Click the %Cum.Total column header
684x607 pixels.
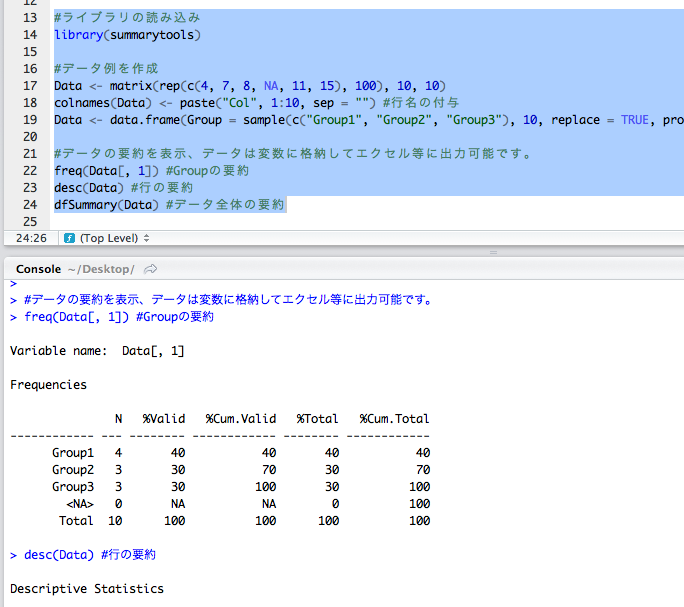point(394,419)
